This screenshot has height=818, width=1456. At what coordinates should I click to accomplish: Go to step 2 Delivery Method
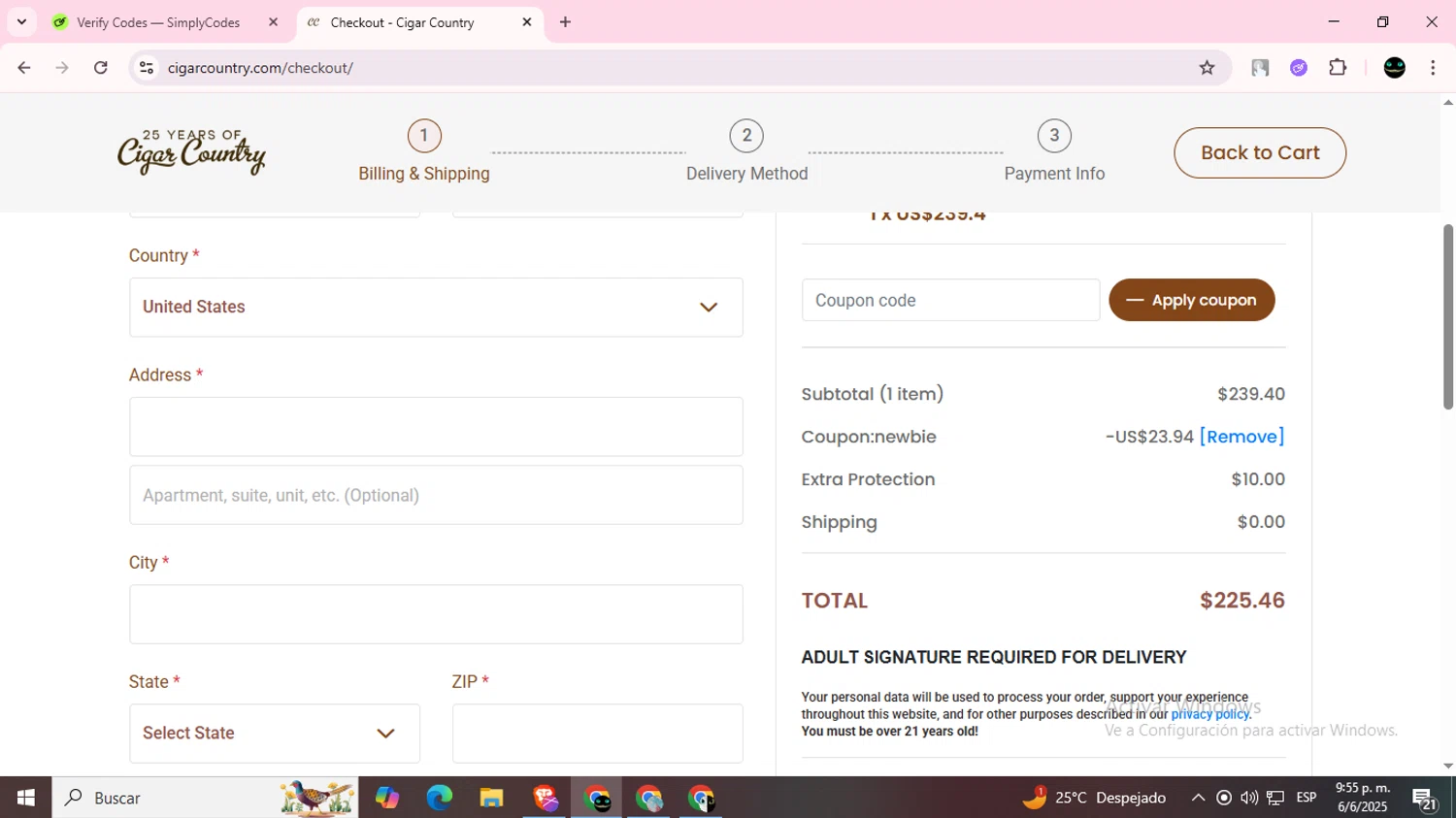(746, 152)
